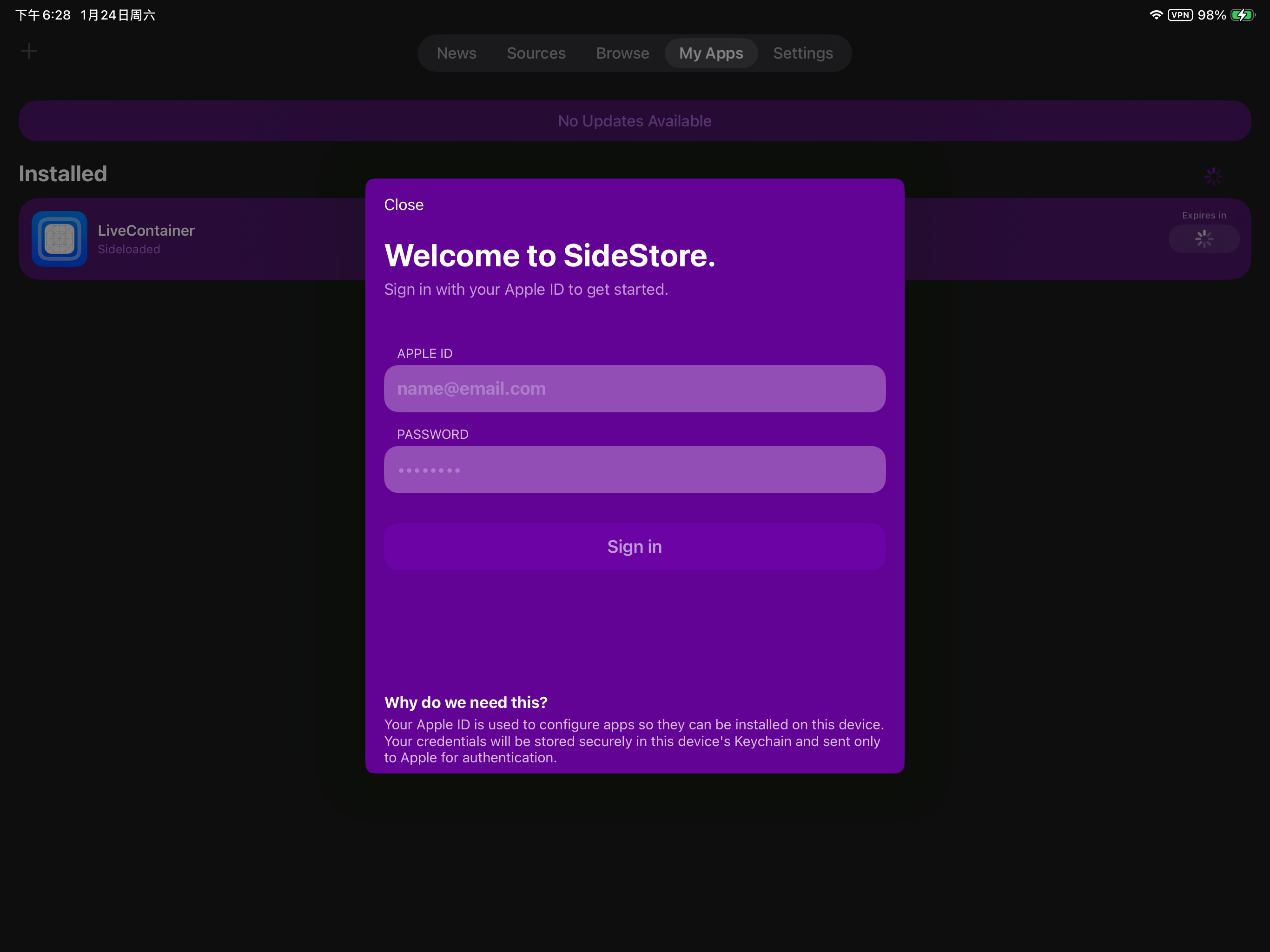
Task: Click the refresh spinner next to Installed
Action: pos(1214,176)
